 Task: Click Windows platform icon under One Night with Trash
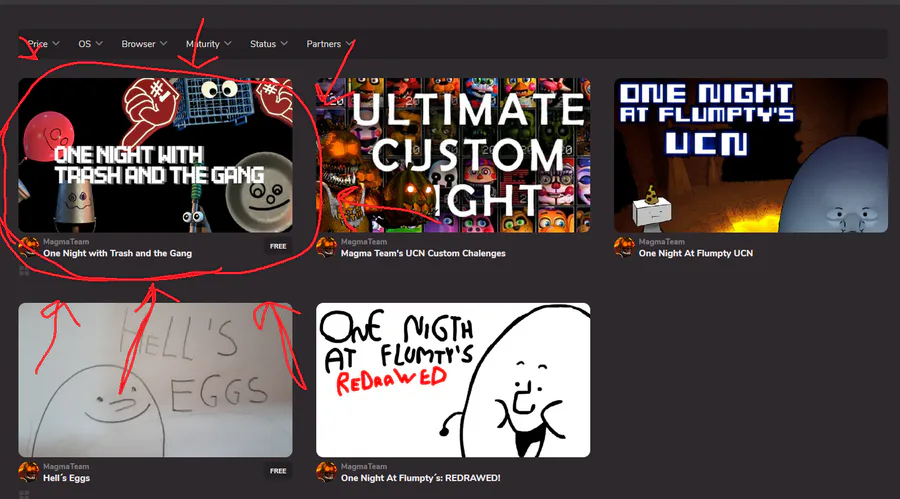[x=24, y=270]
